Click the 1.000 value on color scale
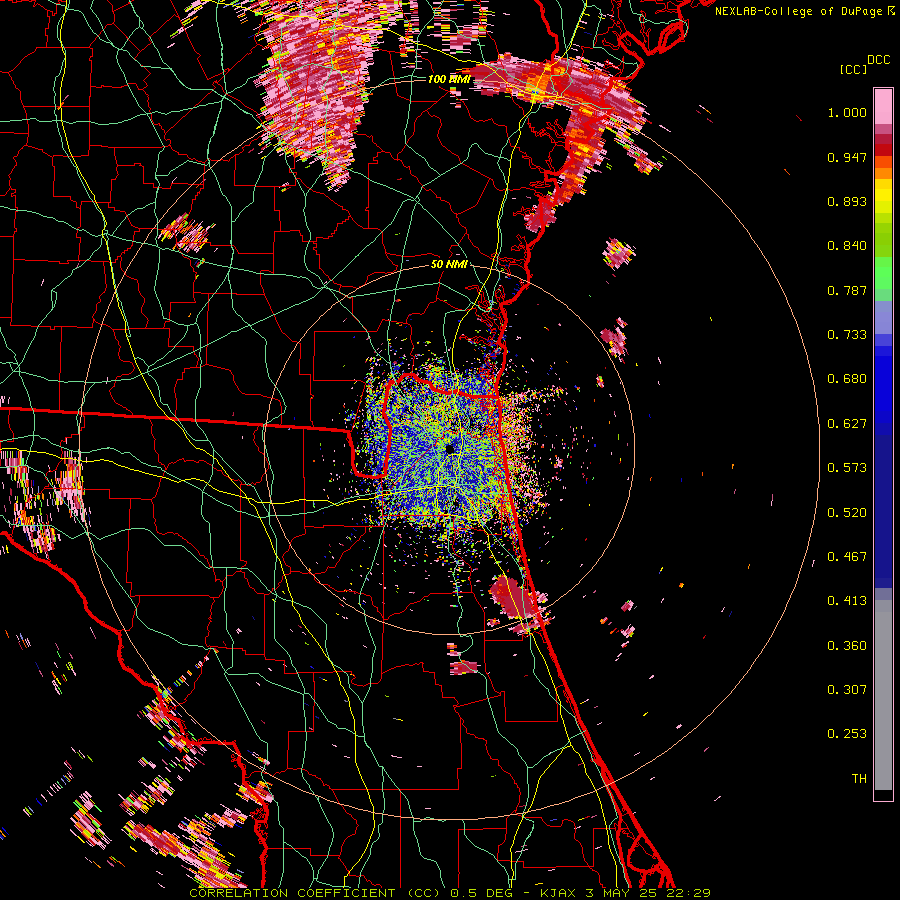900x900 pixels. pos(847,112)
